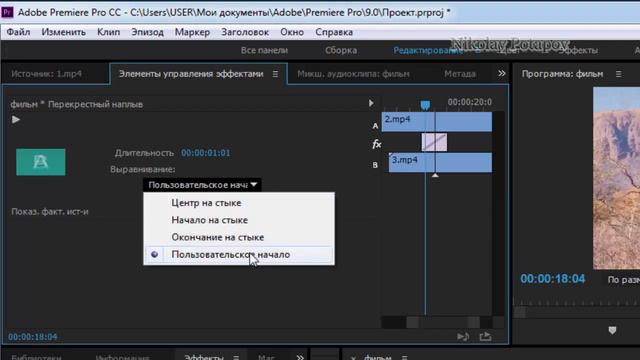Collapse the effect timeline view arrow
Image resolution: width=640 pixels, height=360 pixels.
coord(371,103)
